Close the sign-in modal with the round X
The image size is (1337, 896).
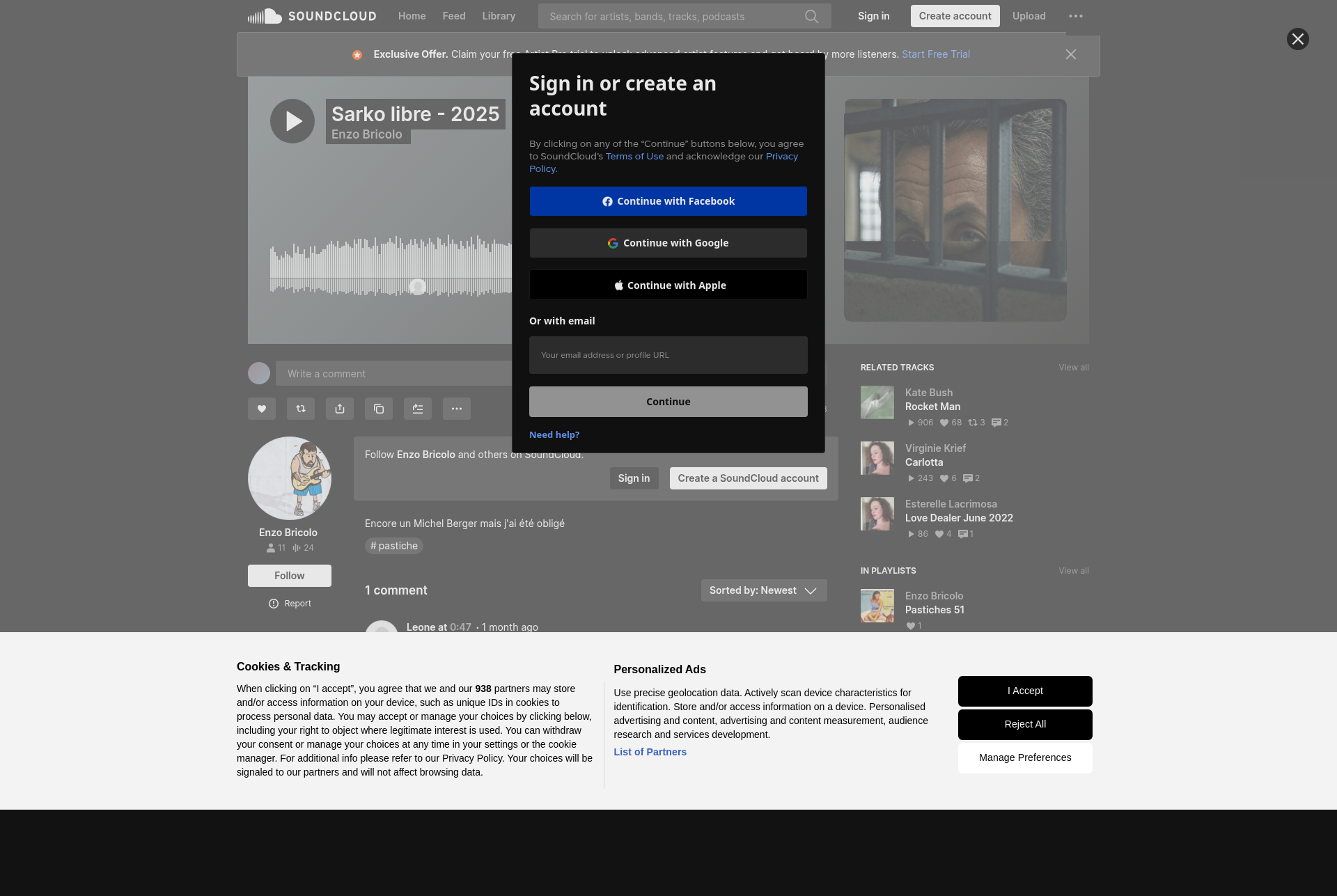(x=1297, y=39)
